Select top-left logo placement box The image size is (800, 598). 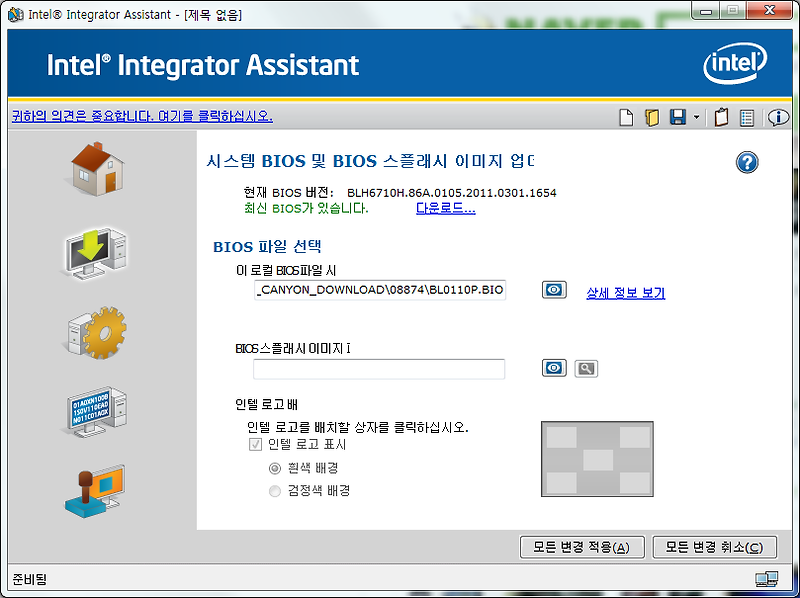pyautogui.click(x=561, y=437)
